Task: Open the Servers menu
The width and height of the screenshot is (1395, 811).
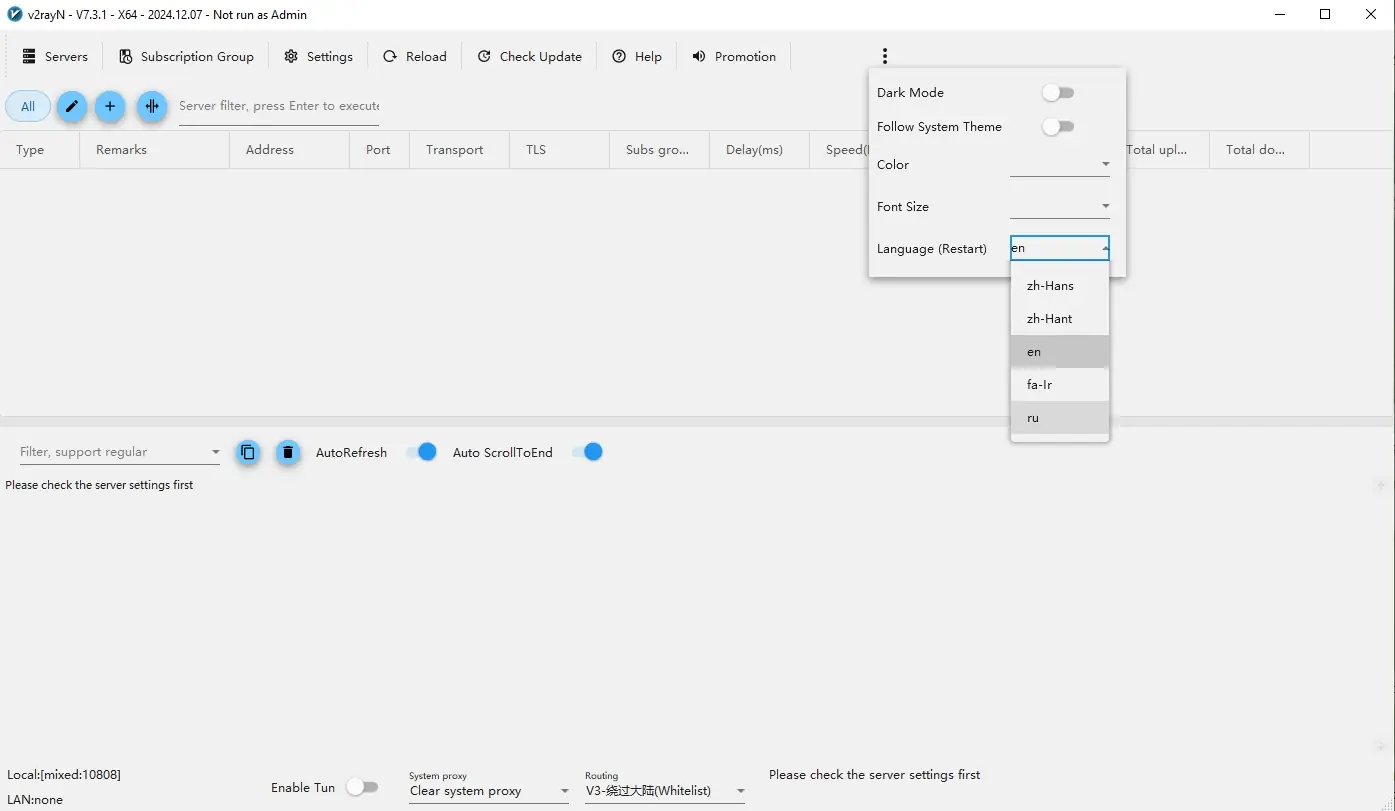Action: point(55,57)
